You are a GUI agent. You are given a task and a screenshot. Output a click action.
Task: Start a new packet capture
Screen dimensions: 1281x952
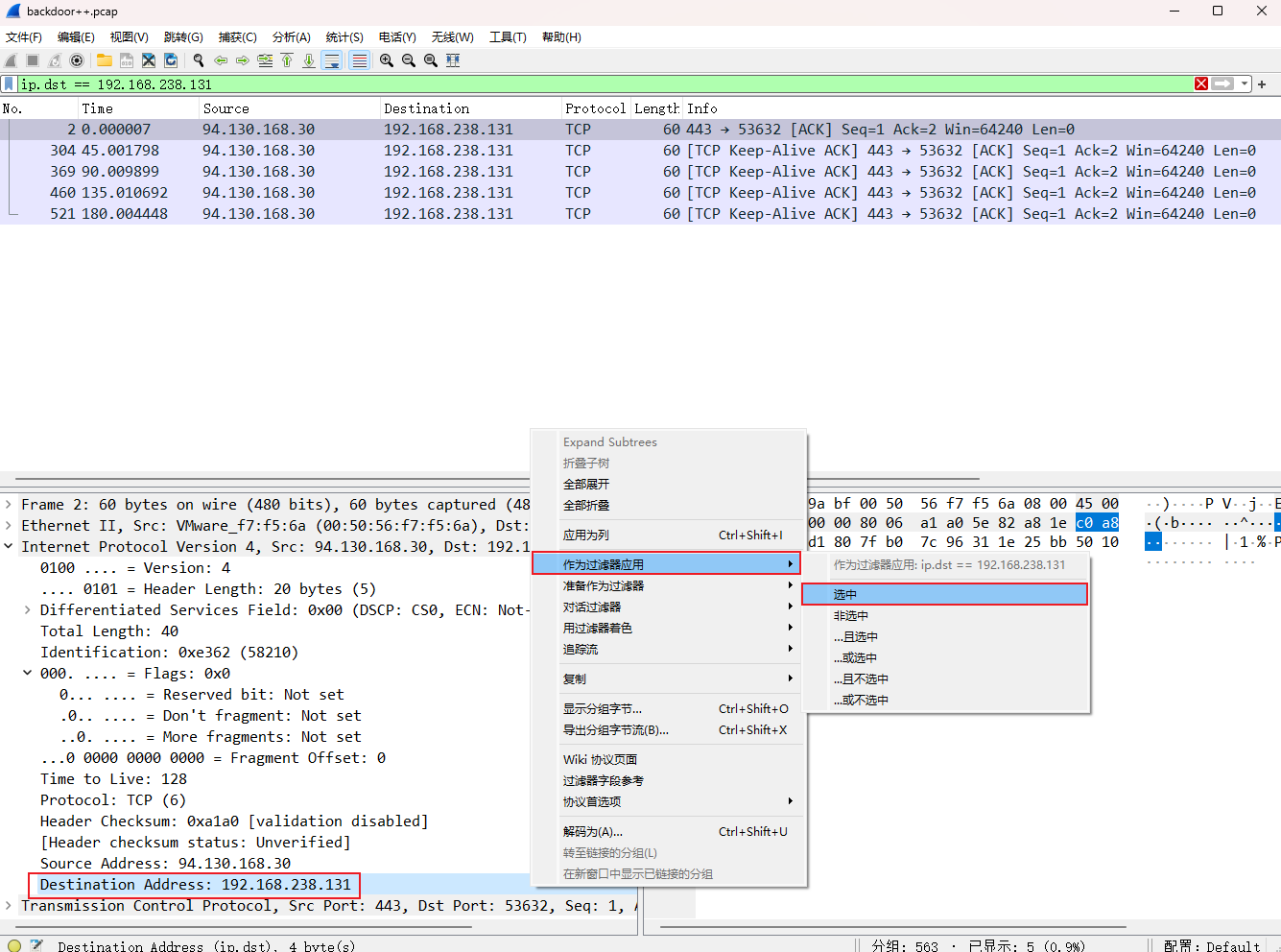11,59
